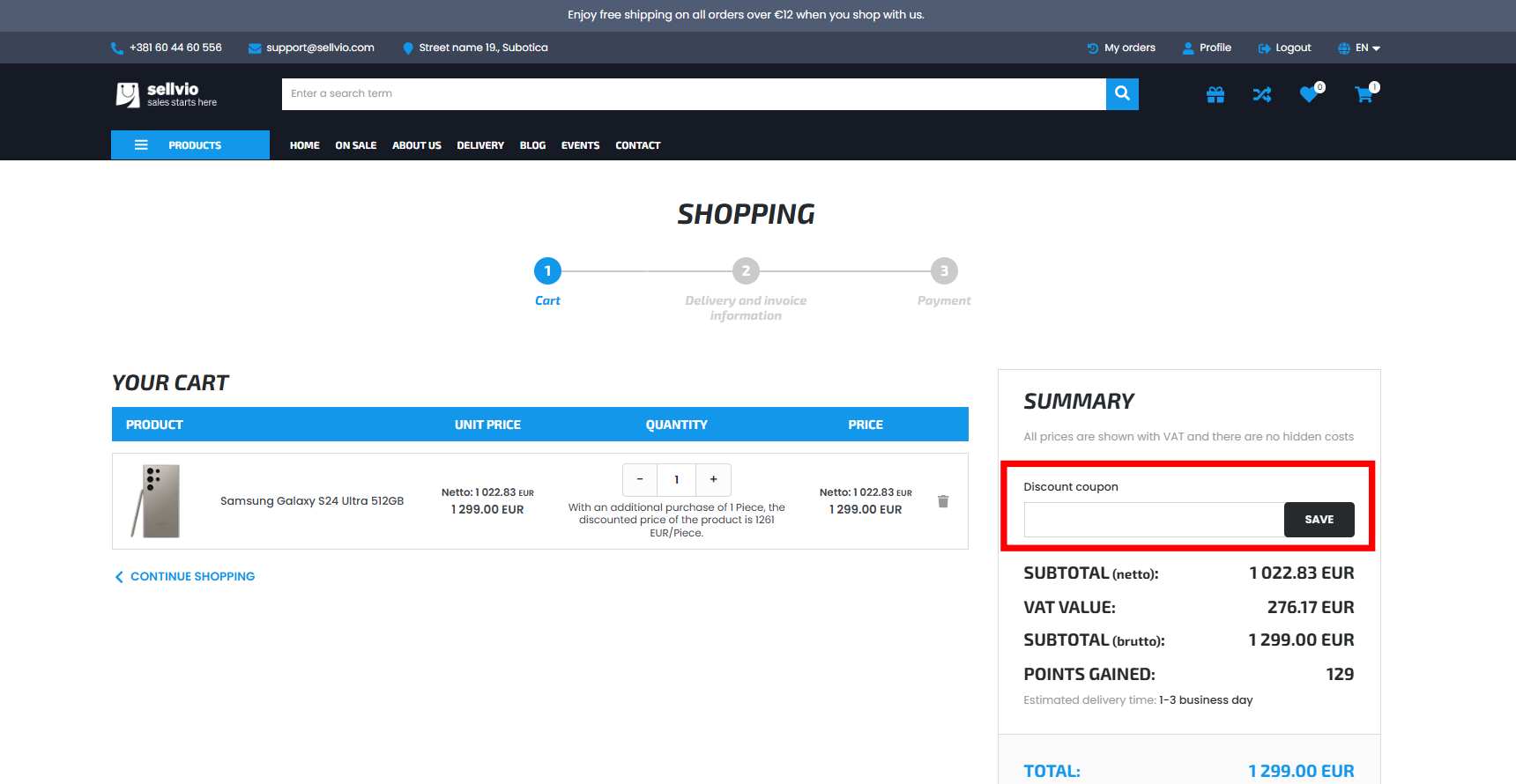1516x784 pixels.
Task: Click the sellvio logo
Action: click(167, 94)
